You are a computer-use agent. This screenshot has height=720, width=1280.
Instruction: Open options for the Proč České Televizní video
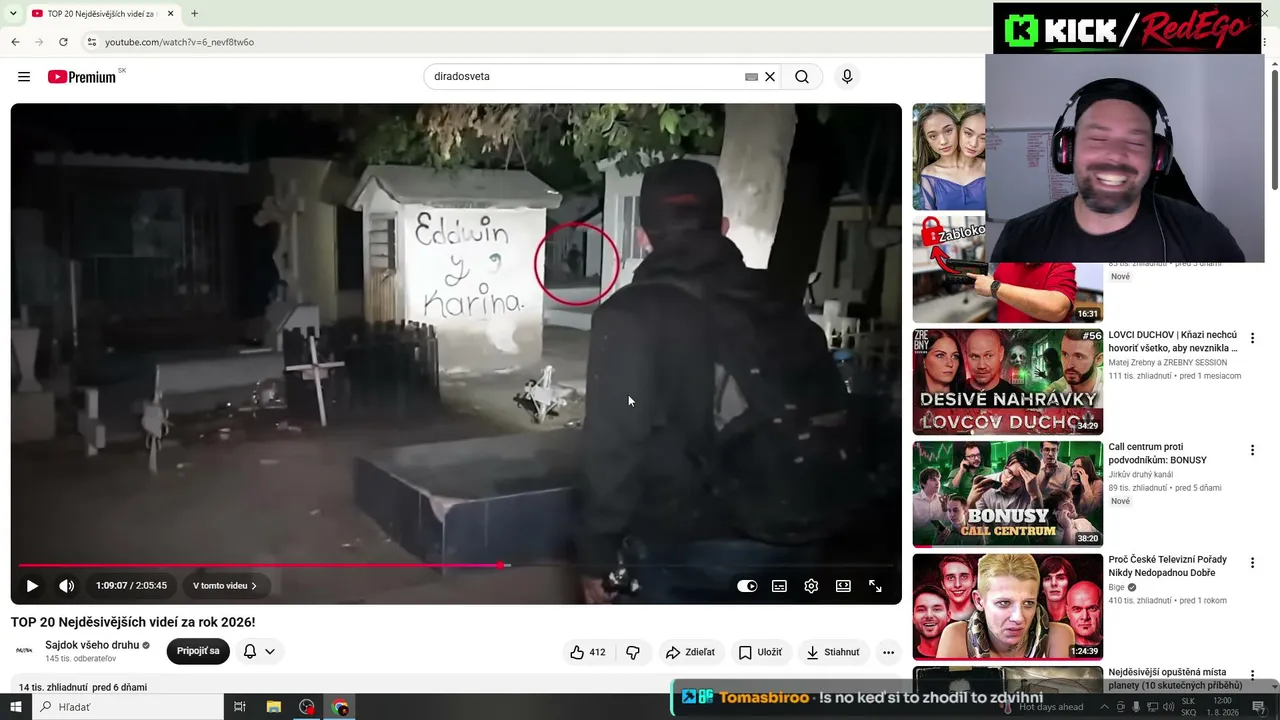[1252, 563]
